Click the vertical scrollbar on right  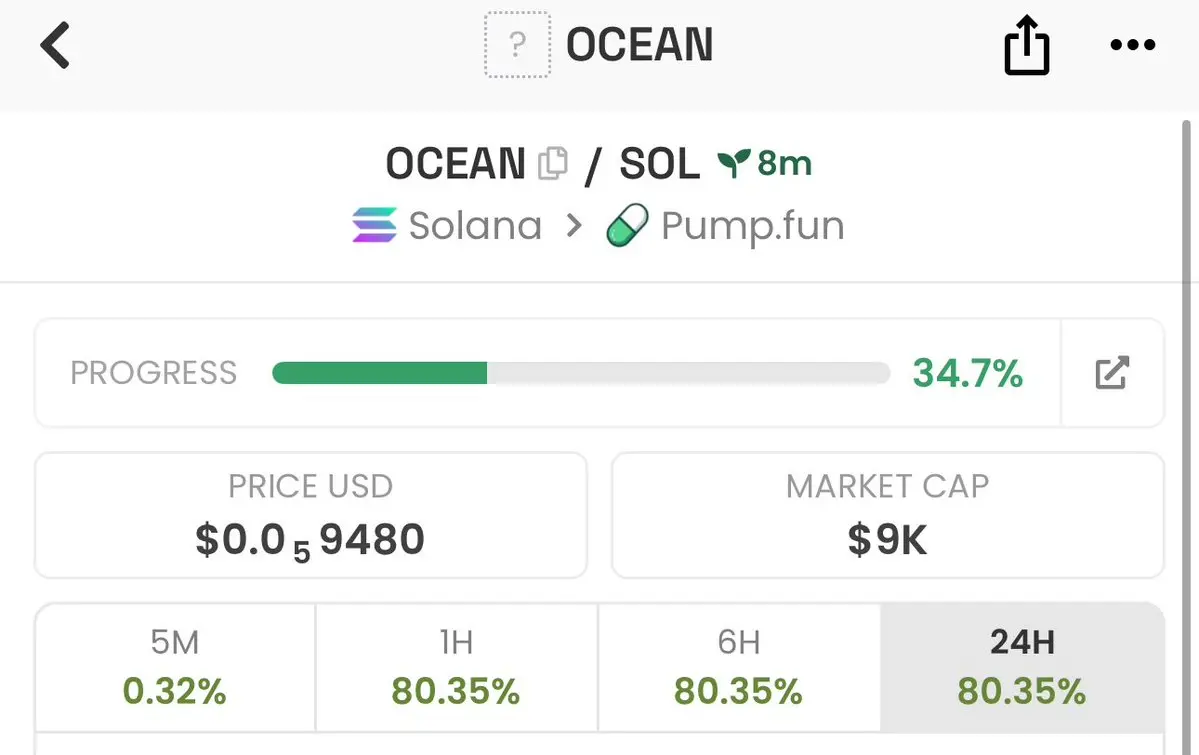tap(1186, 436)
